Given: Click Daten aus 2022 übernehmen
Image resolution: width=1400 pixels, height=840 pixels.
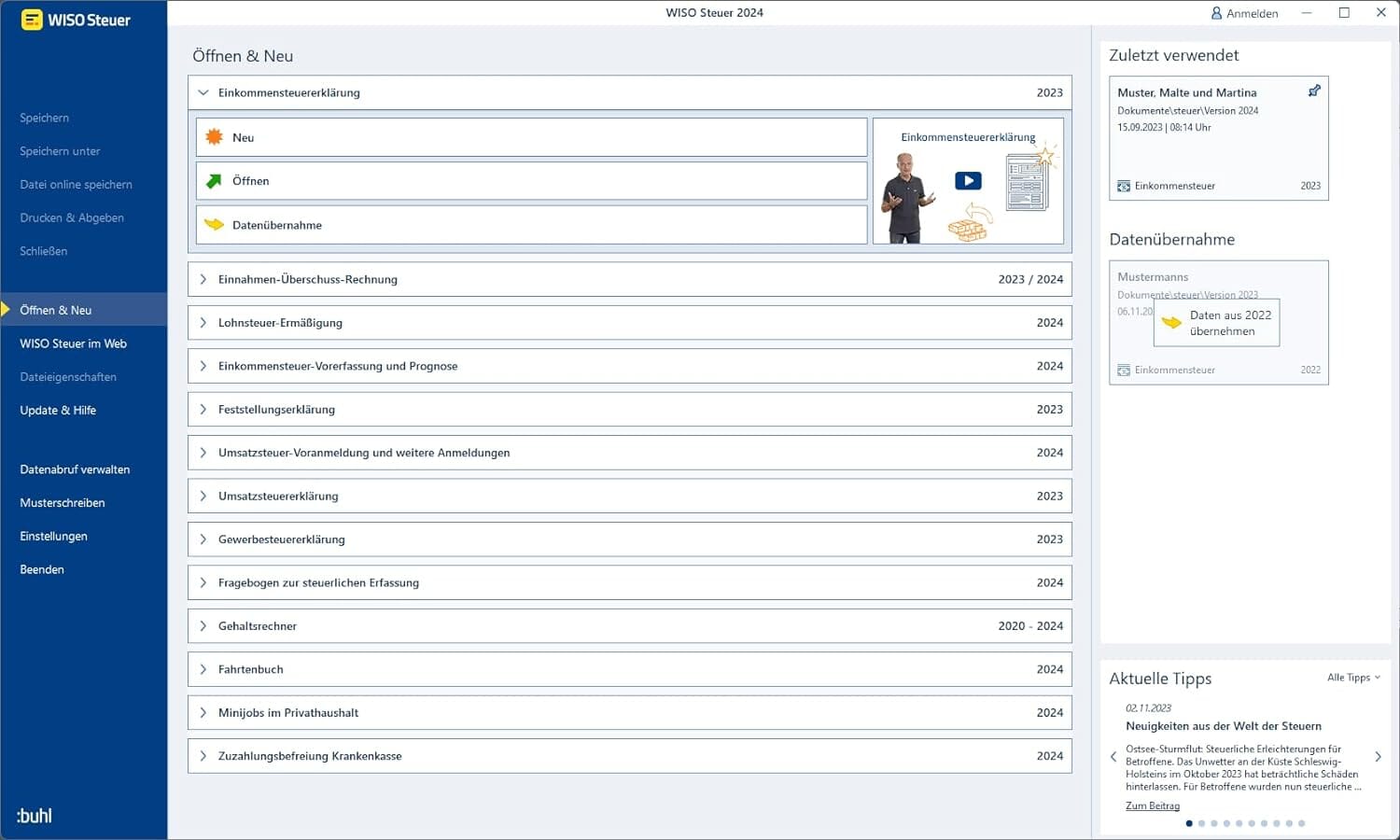Looking at the screenshot, I should 1217,323.
